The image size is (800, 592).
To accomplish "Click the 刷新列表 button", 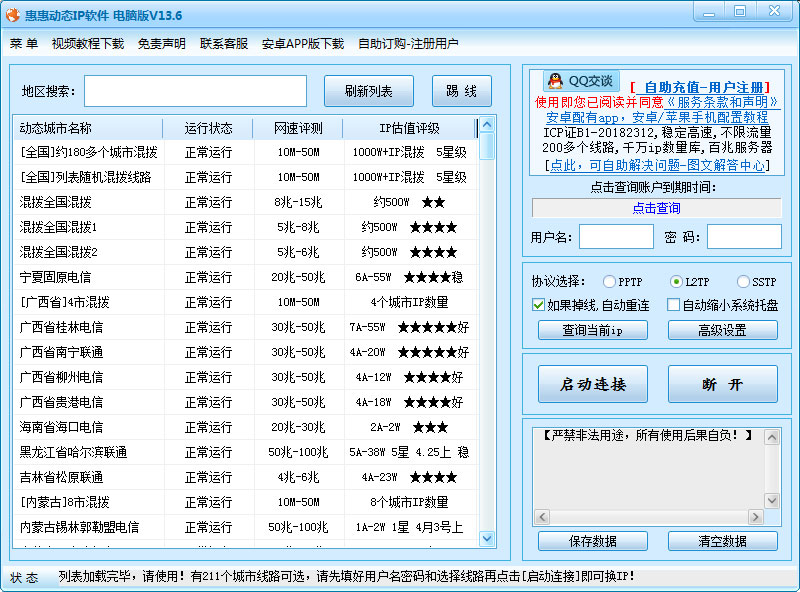I will click(x=367, y=91).
